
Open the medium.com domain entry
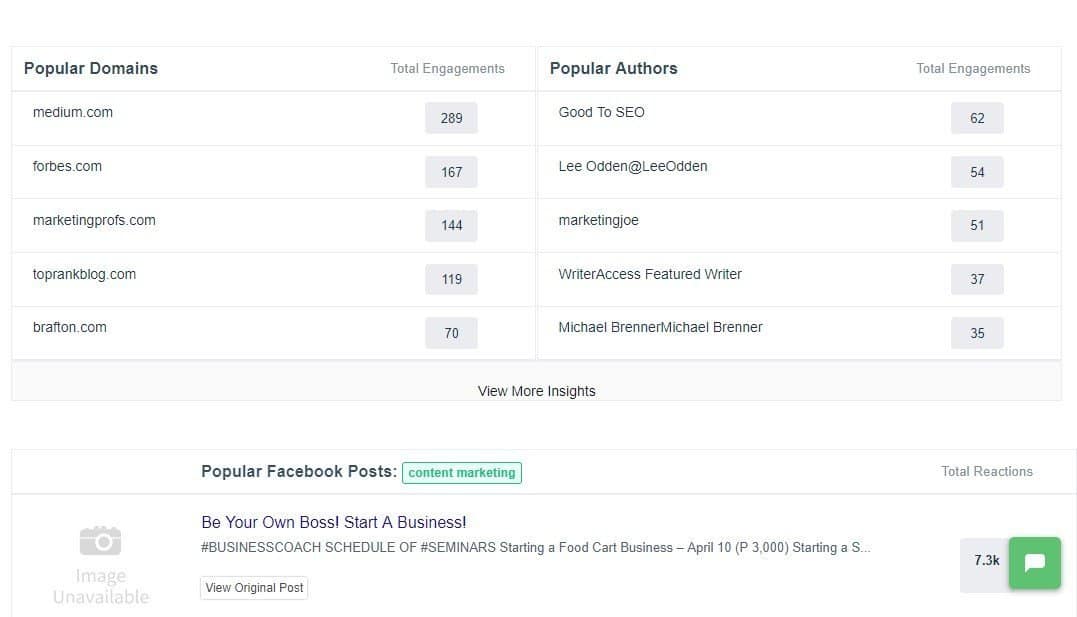[73, 112]
